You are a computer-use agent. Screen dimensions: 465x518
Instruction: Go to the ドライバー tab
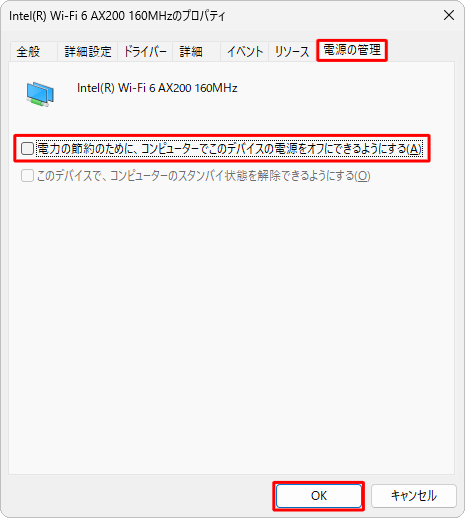pyautogui.click(x=145, y=52)
